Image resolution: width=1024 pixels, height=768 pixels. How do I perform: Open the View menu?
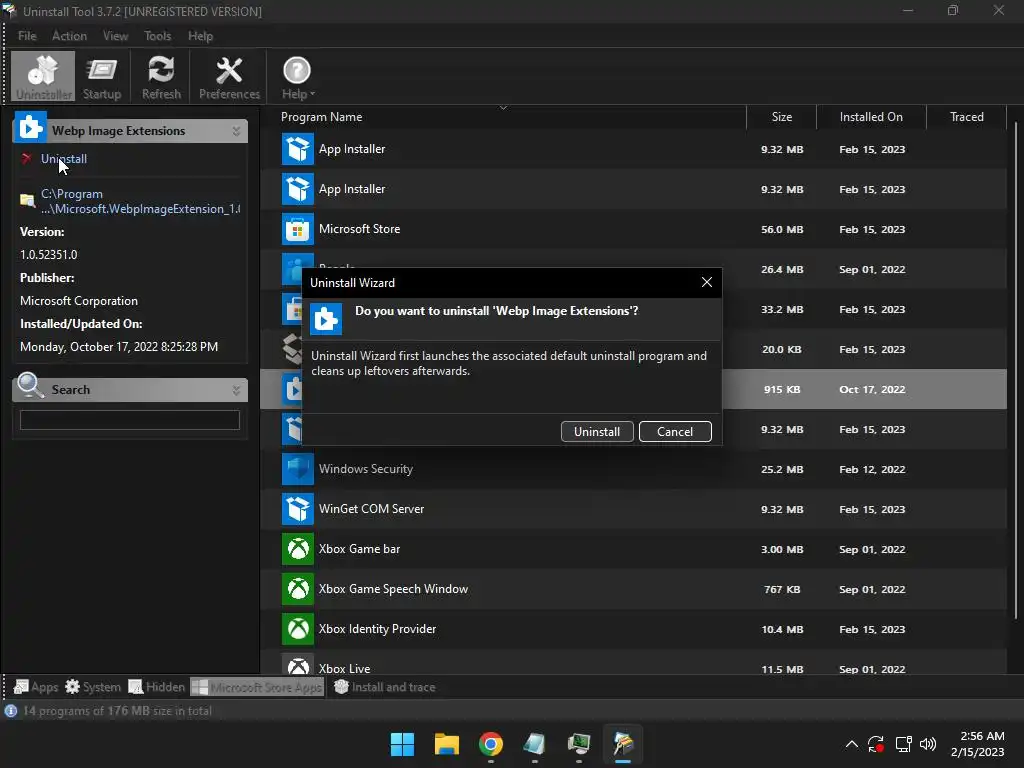pyautogui.click(x=115, y=36)
